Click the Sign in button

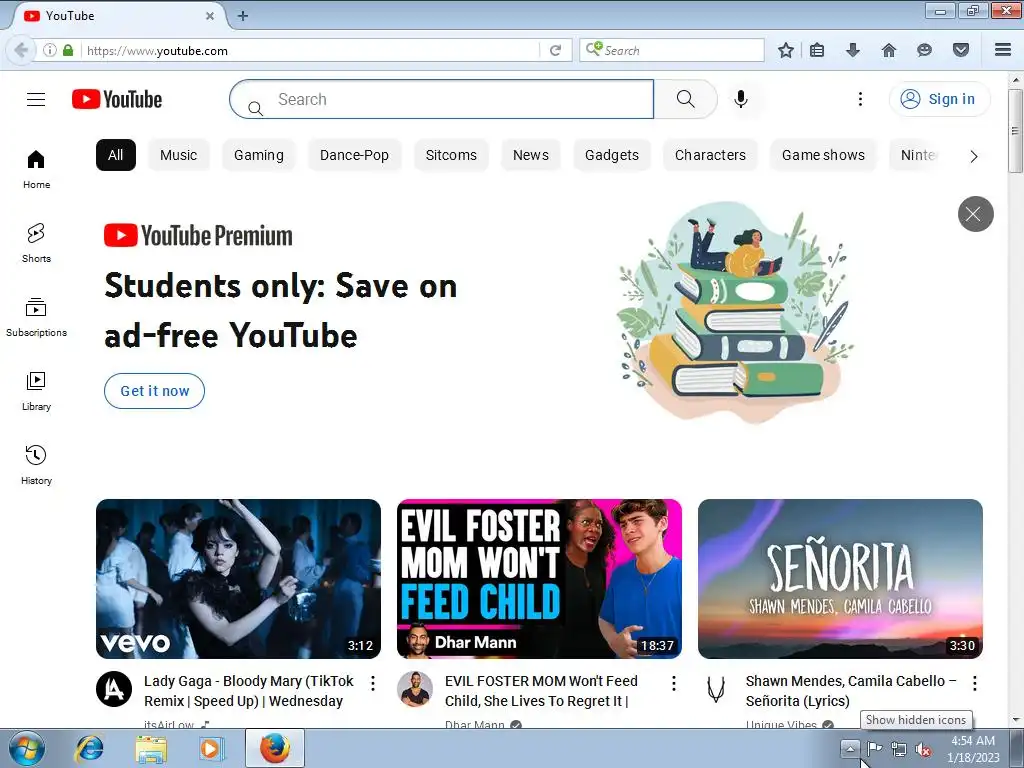(939, 99)
